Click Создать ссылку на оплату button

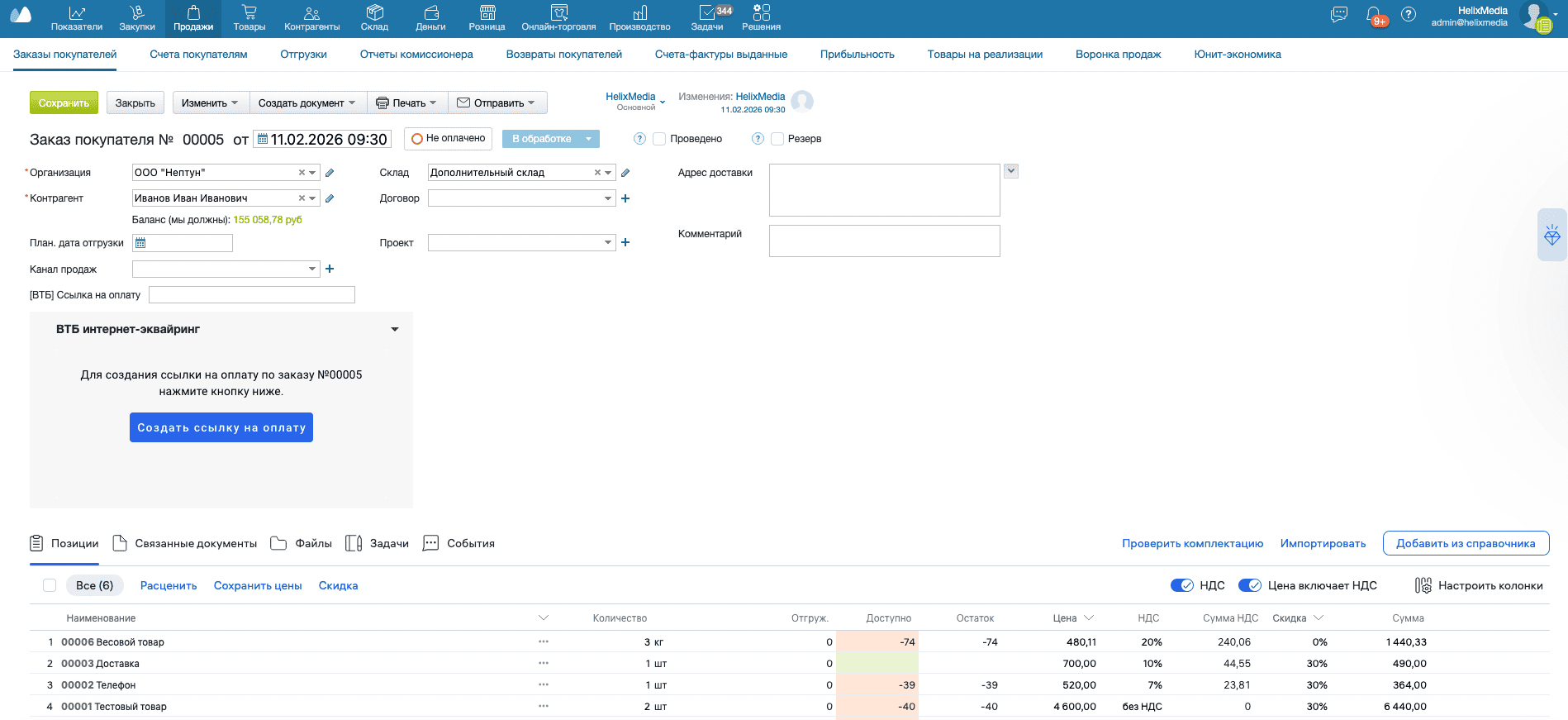pyautogui.click(x=221, y=427)
